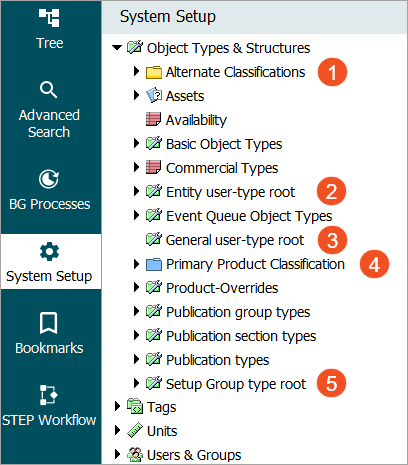This screenshot has height=465, width=408.
Task: Expand Publication section types node
Action: pyautogui.click(x=136, y=335)
